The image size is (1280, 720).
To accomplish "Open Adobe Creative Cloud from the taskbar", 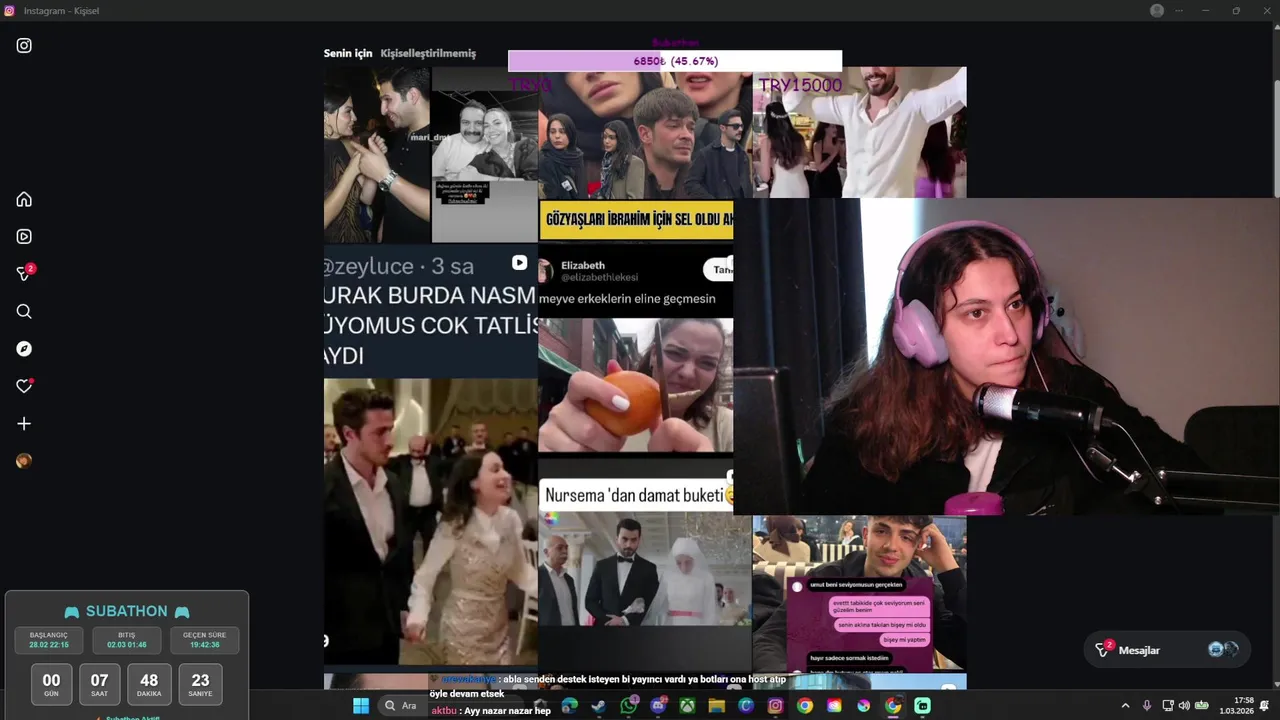I will [834, 706].
